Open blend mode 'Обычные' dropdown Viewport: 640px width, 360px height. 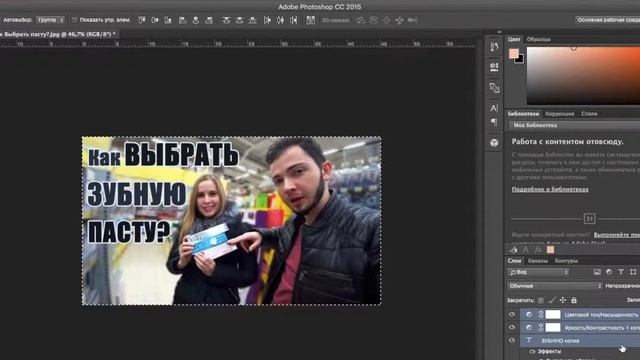tap(555, 286)
